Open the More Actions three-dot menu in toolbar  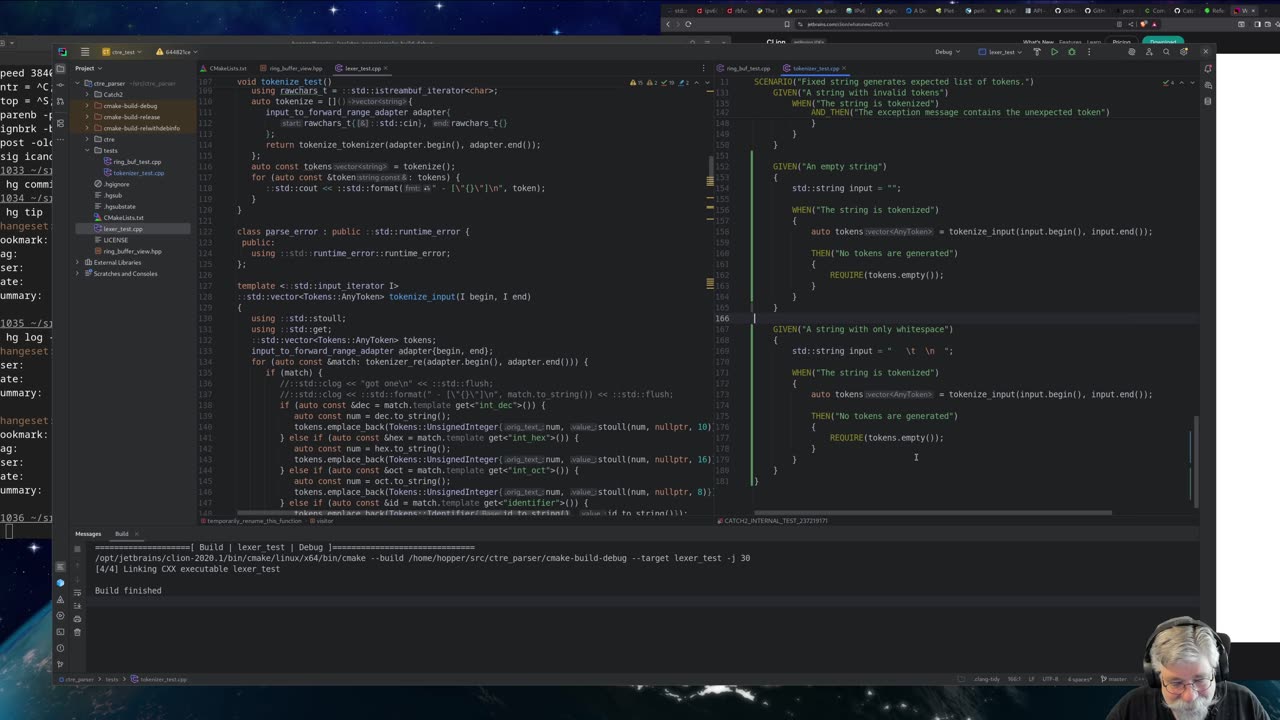(1089, 52)
